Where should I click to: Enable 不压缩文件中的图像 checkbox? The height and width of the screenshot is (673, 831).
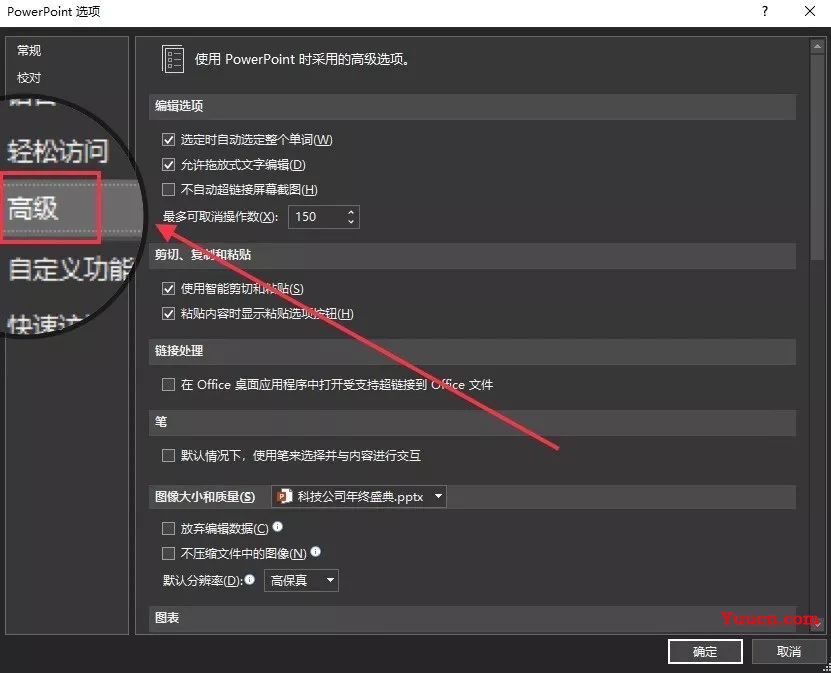[x=168, y=554]
